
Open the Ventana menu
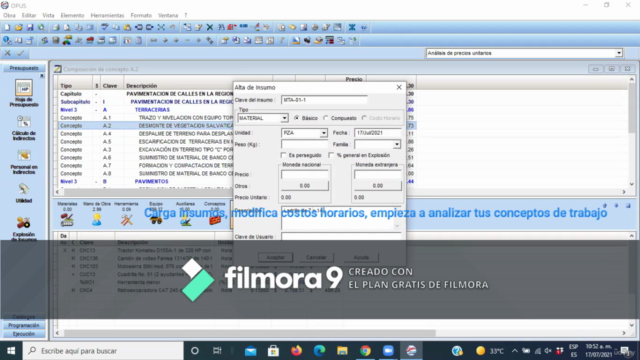click(168, 16)
